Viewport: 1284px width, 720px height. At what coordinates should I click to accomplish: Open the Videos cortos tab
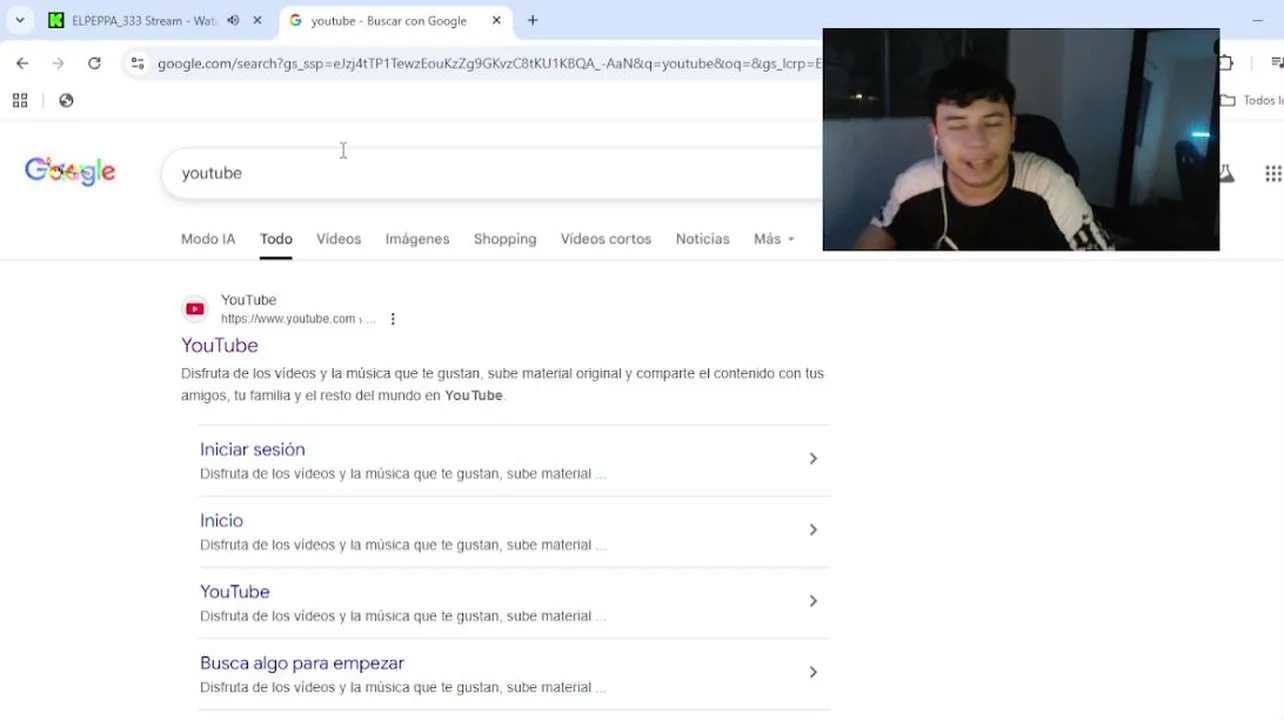[x=606, y=239]
